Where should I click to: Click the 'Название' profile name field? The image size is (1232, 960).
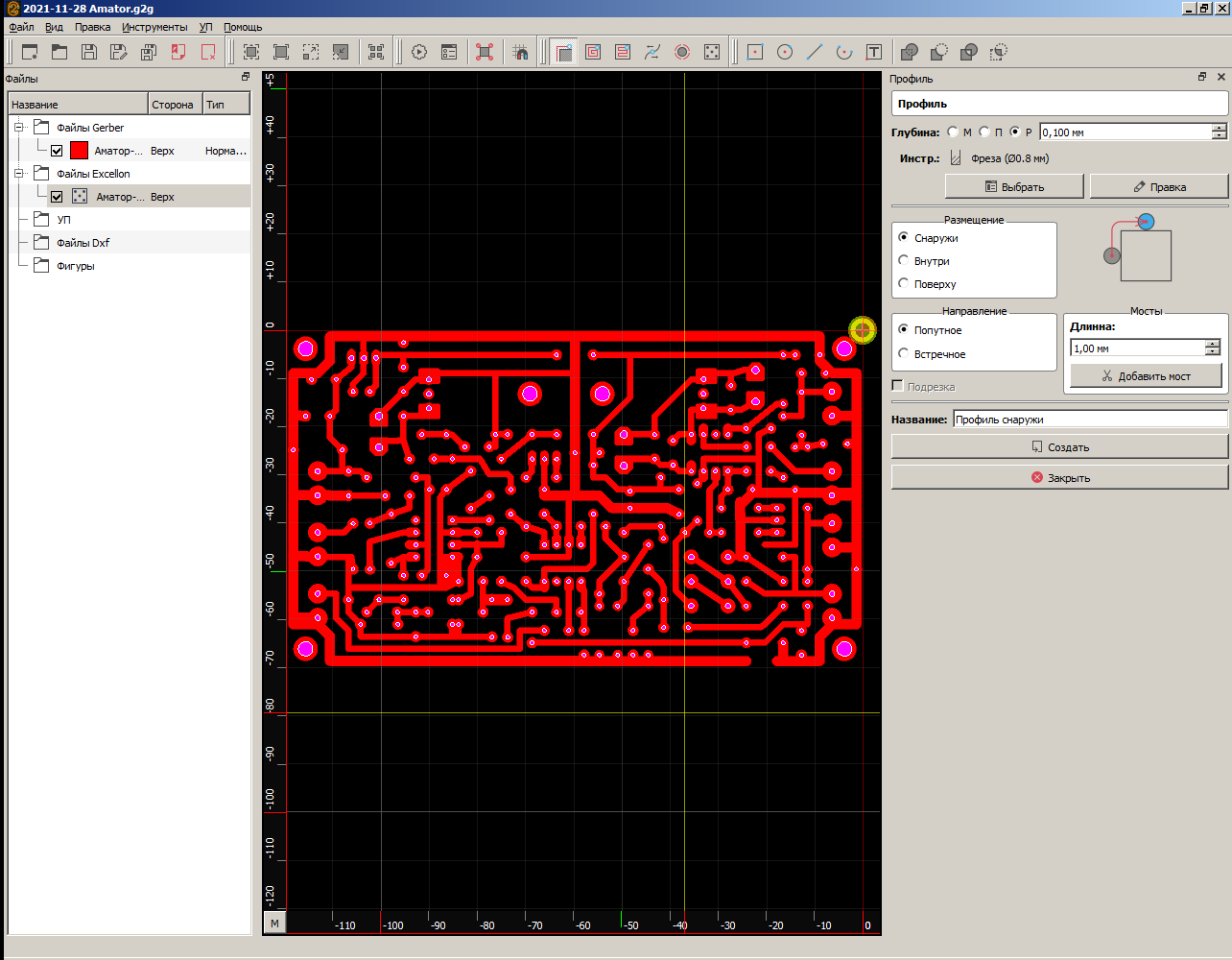click(x=1089, y=419)
